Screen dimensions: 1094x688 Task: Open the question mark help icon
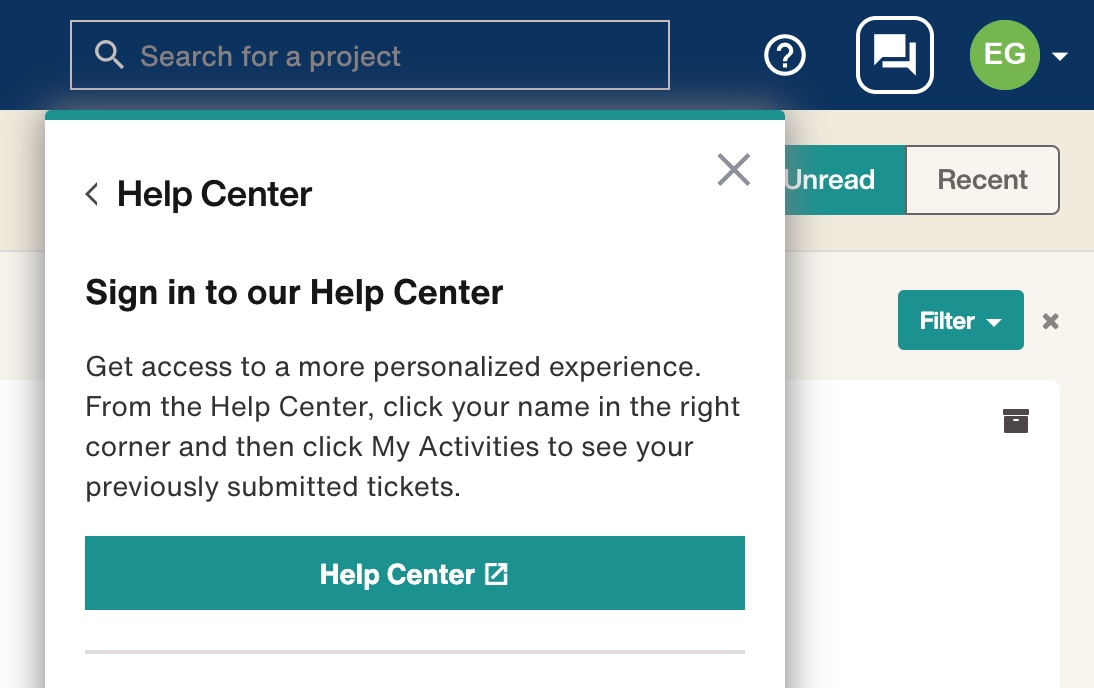[x=785, y=55]
